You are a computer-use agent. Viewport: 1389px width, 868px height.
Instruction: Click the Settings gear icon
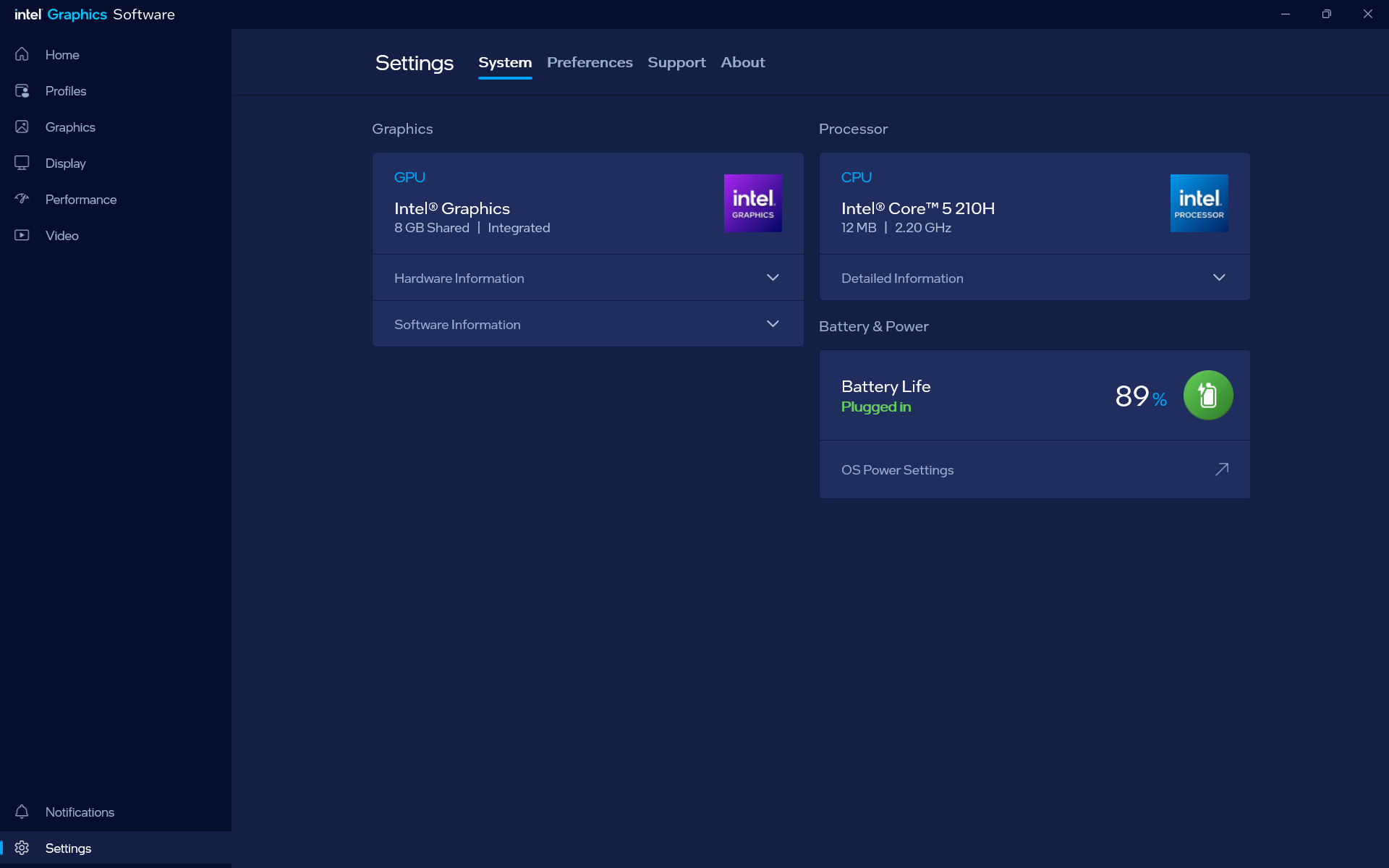[x=22, y=848]
